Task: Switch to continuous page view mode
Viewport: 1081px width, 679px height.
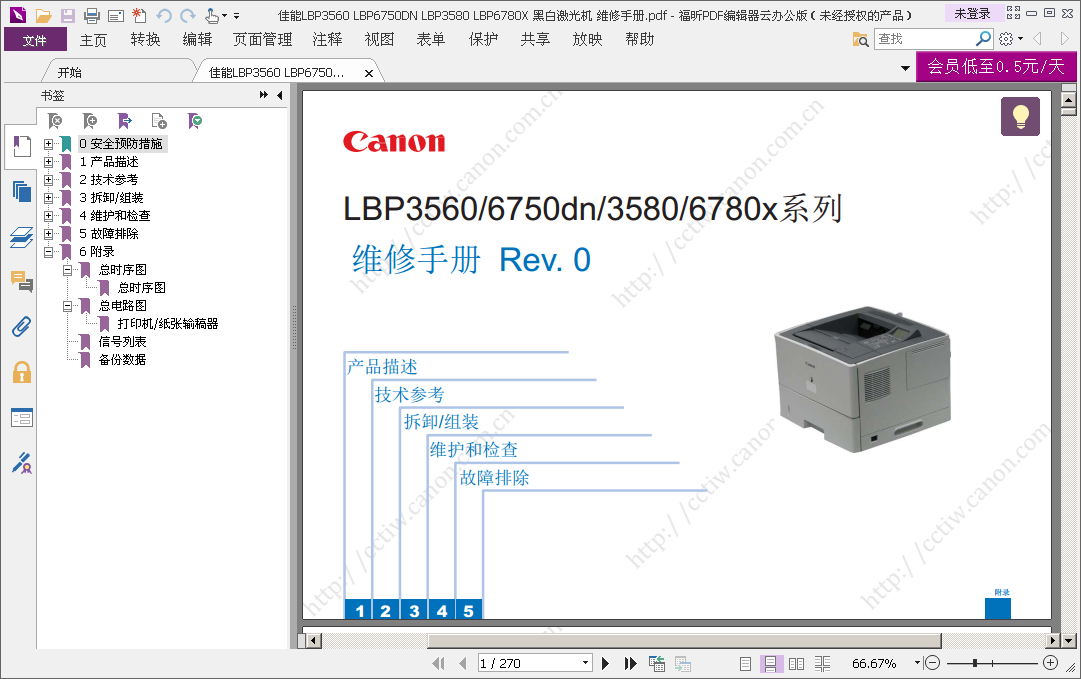Action: (769, 664)
